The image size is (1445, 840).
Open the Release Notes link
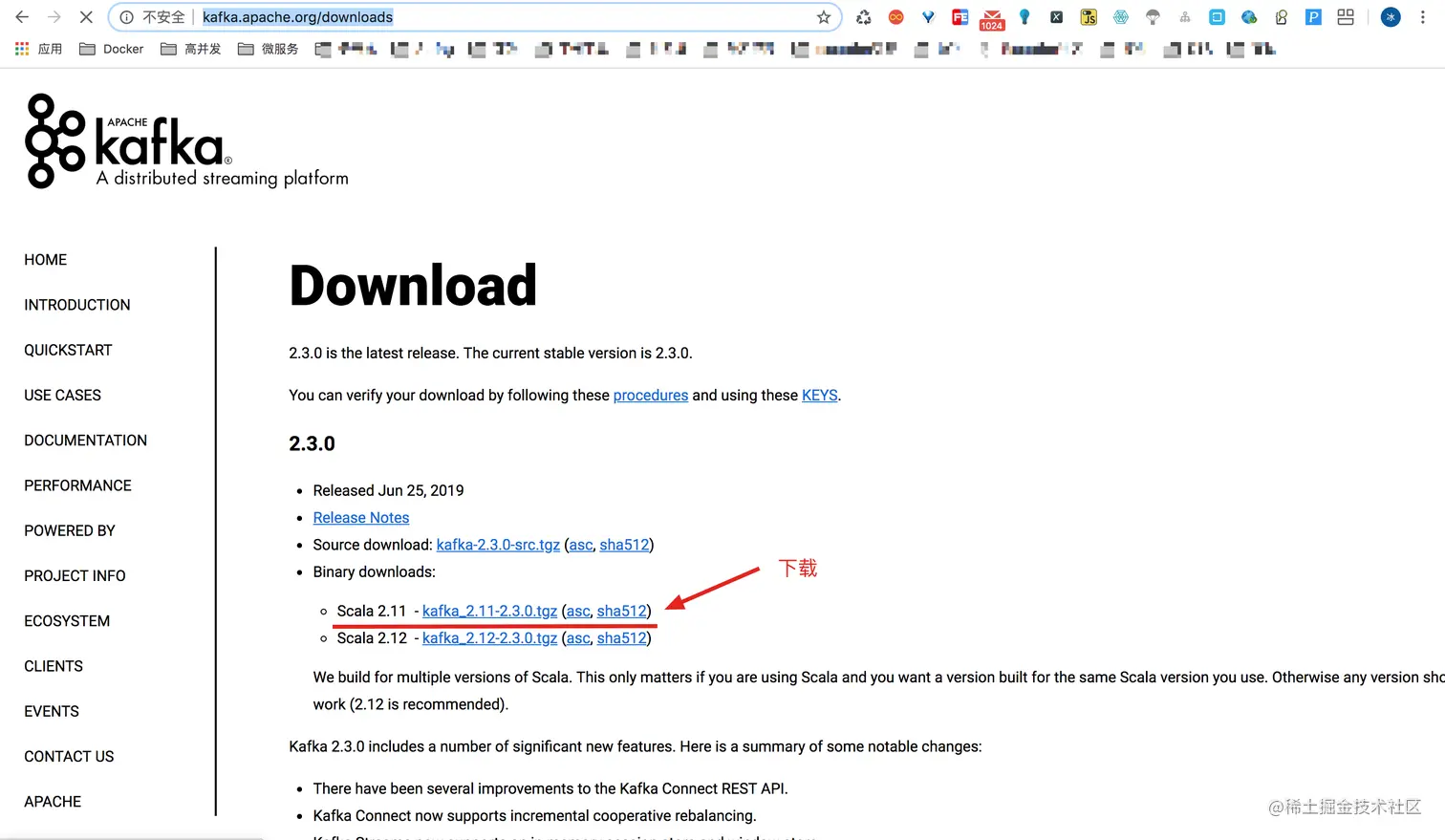(361, 518)
